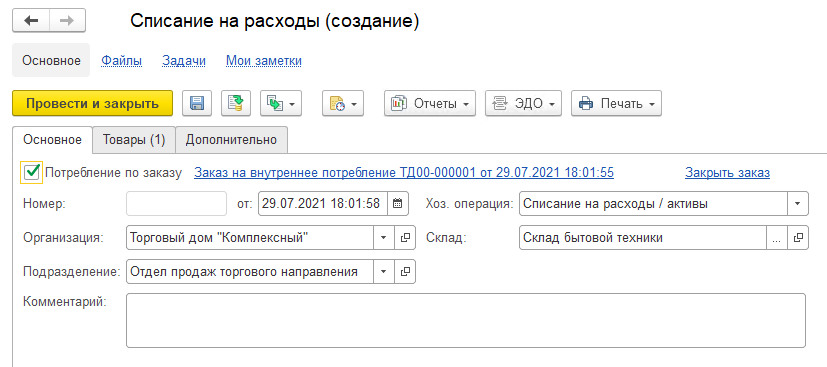
Task: Open the reminders clock document icon
Action: coord(343,103)
